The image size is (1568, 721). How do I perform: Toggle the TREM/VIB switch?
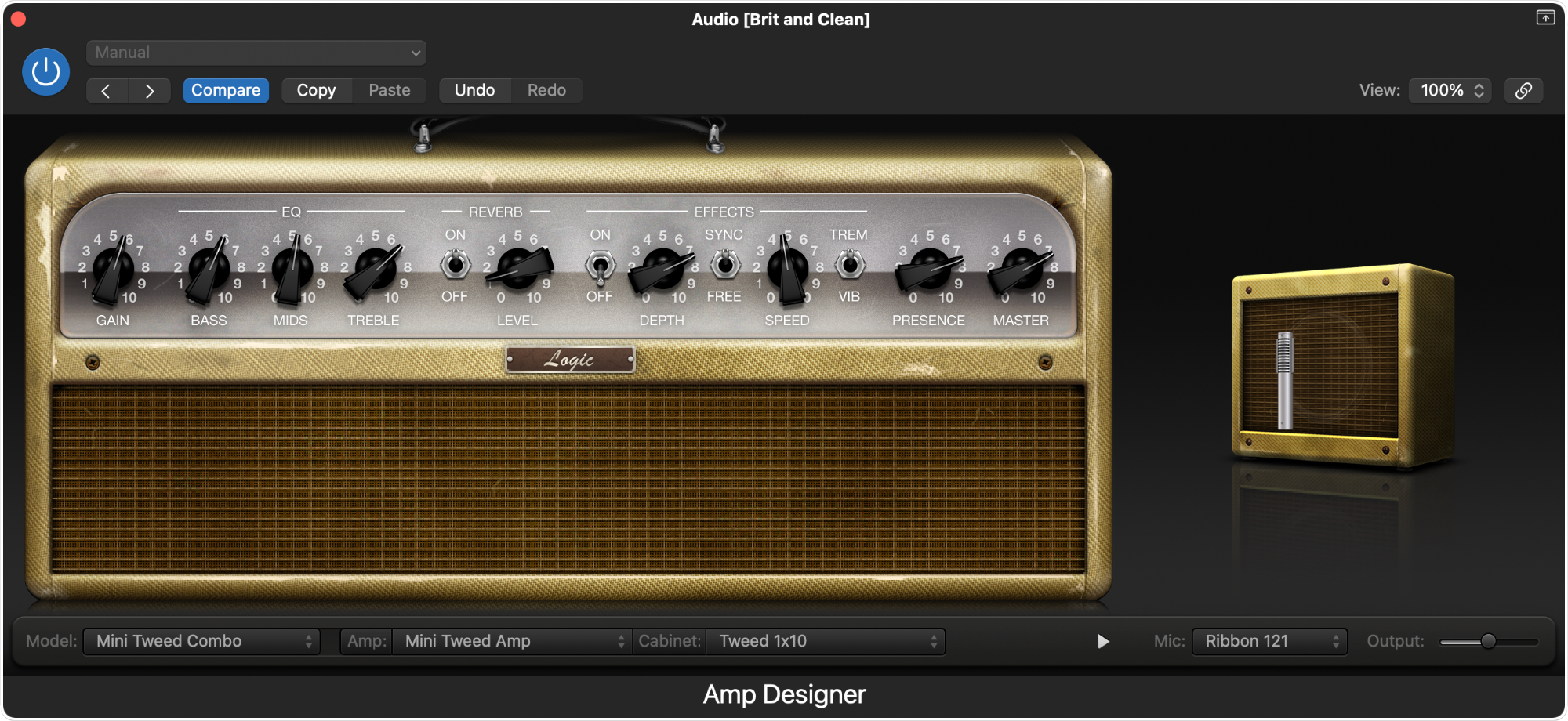[849, 264]
